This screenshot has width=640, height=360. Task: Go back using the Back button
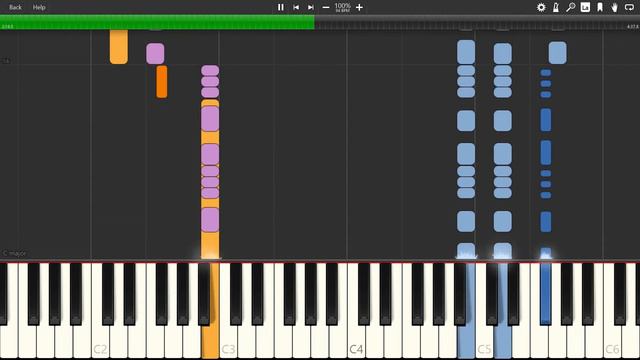coord(16,7)
